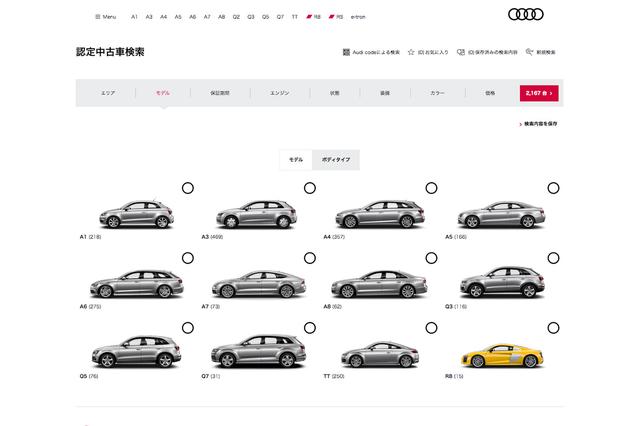Click the Q3 model label text
Screen dimensions: 640x426
click(x=456, y=306)
